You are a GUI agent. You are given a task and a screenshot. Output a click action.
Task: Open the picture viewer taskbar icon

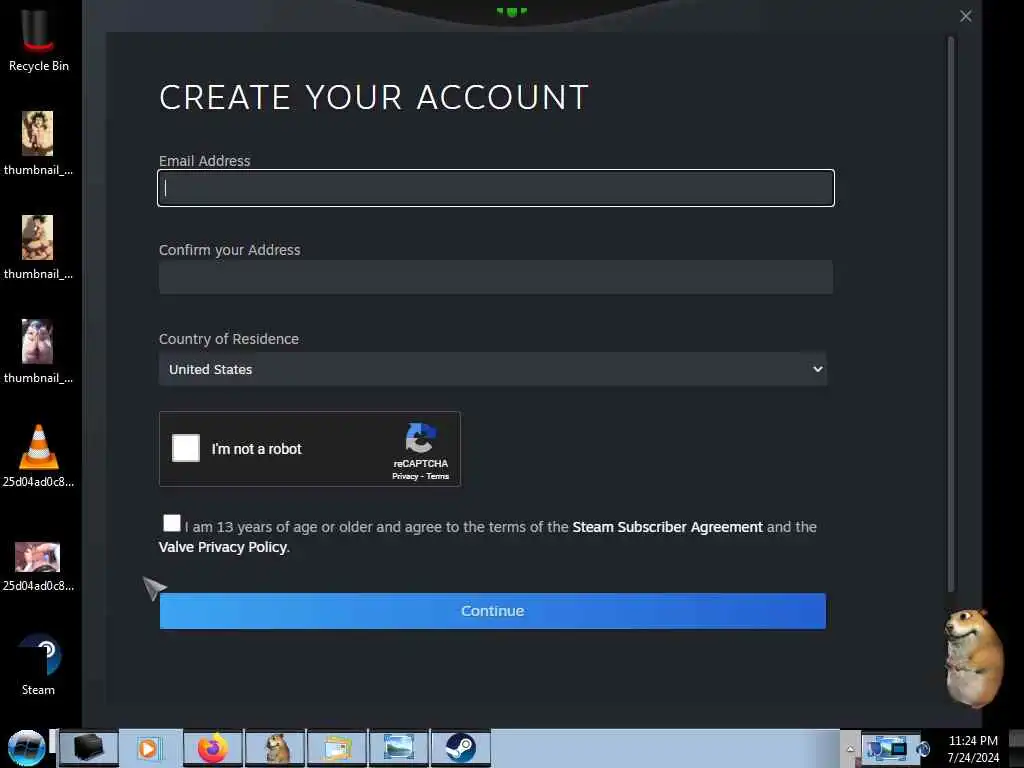(399, 748)
